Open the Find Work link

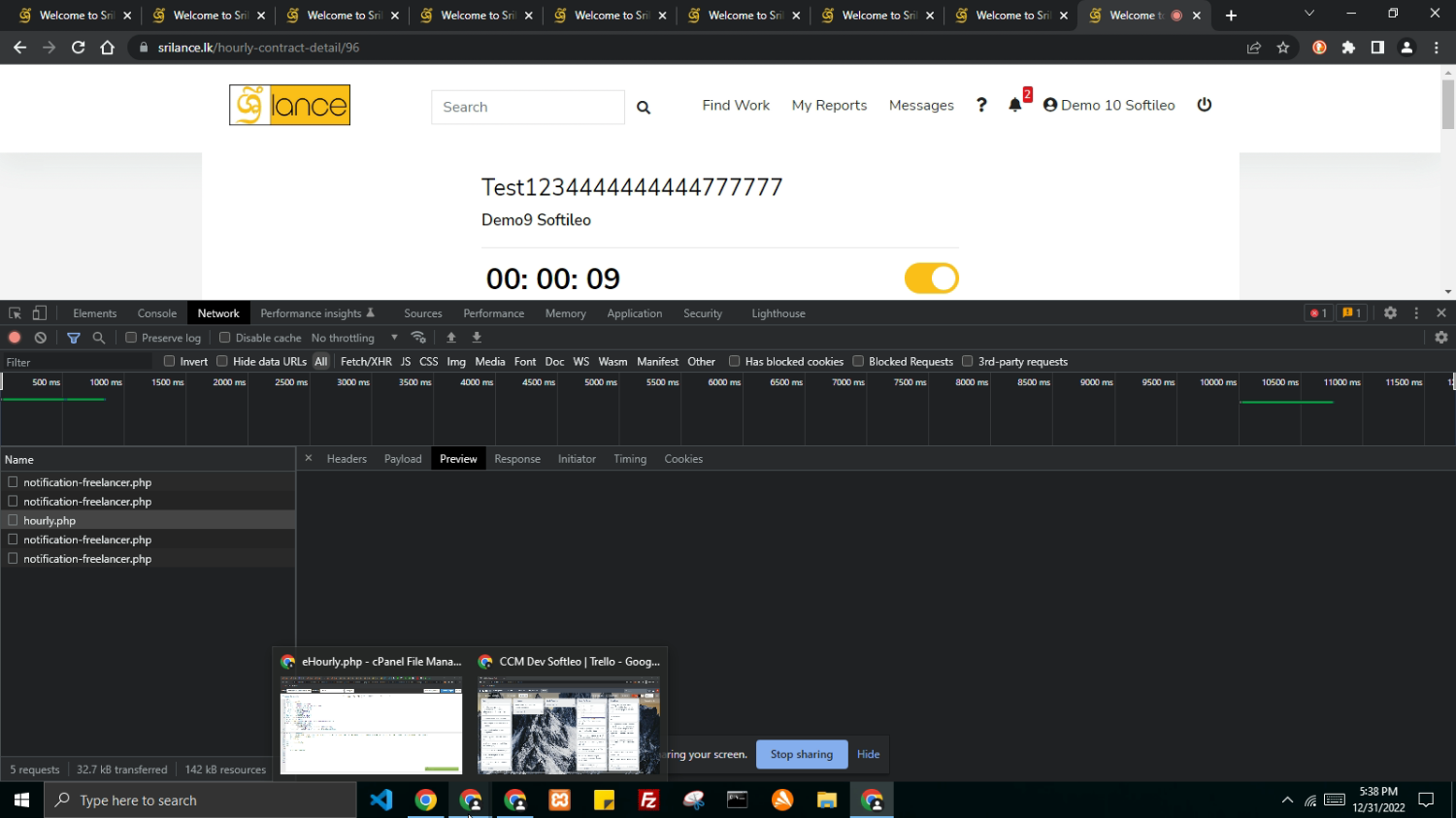coord(736,105)
